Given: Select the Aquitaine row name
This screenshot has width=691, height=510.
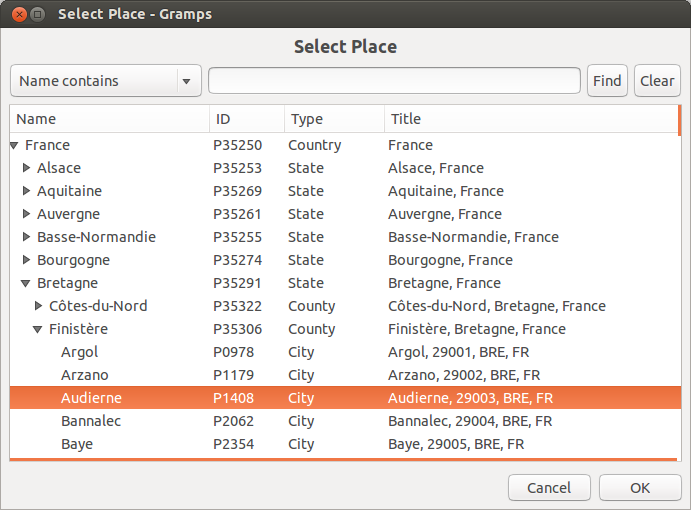Looking at the screenshot, I should click(70, 191).
